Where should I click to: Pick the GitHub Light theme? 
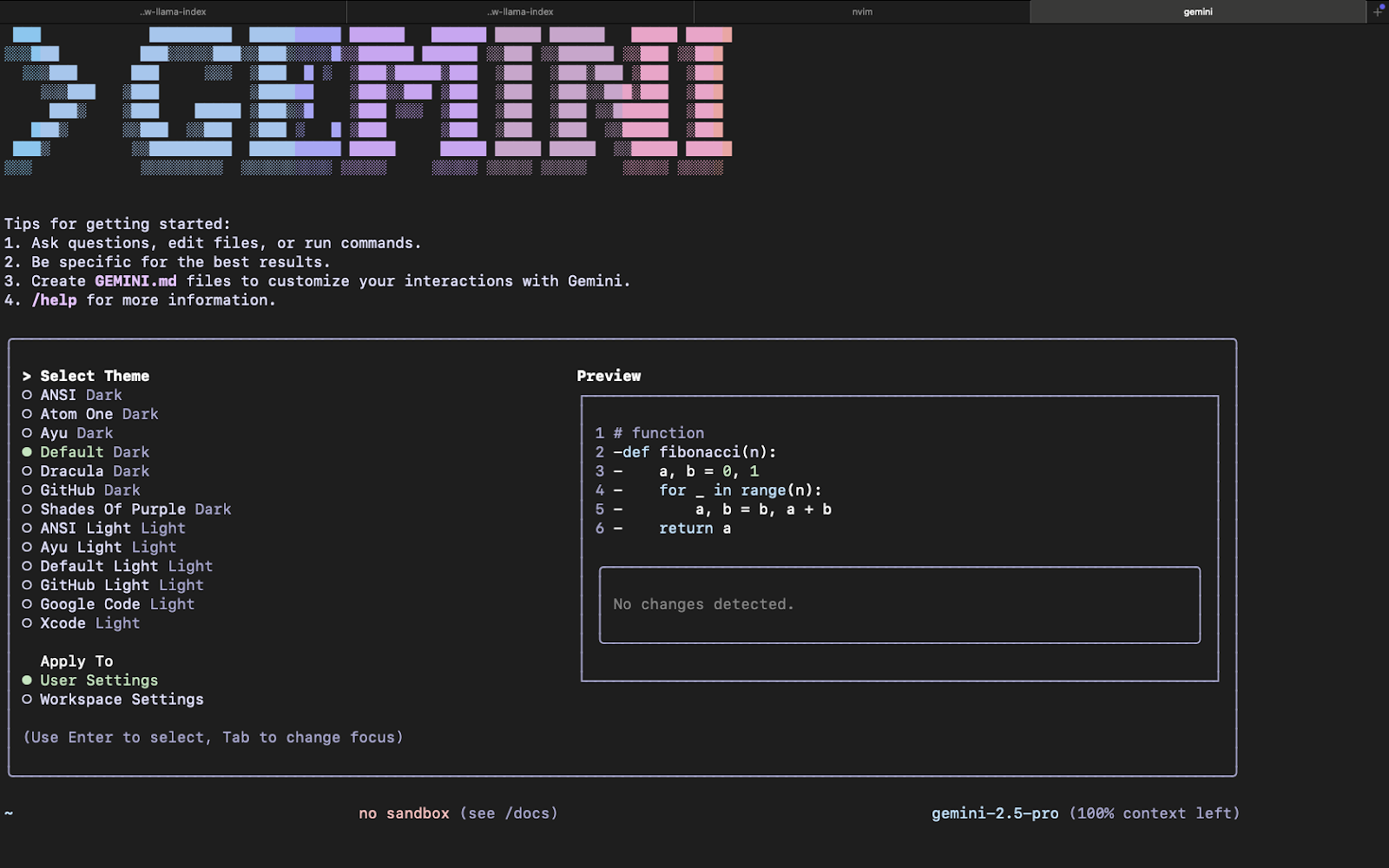[x=113, y=586]
